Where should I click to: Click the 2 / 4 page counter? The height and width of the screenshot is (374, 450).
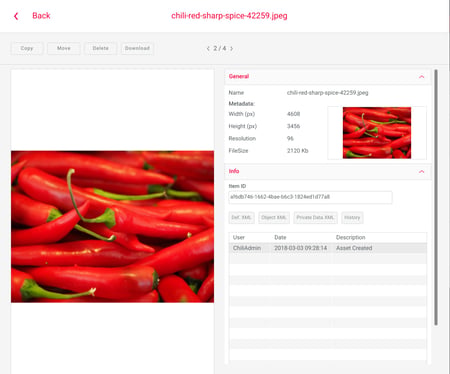(220, 48)
